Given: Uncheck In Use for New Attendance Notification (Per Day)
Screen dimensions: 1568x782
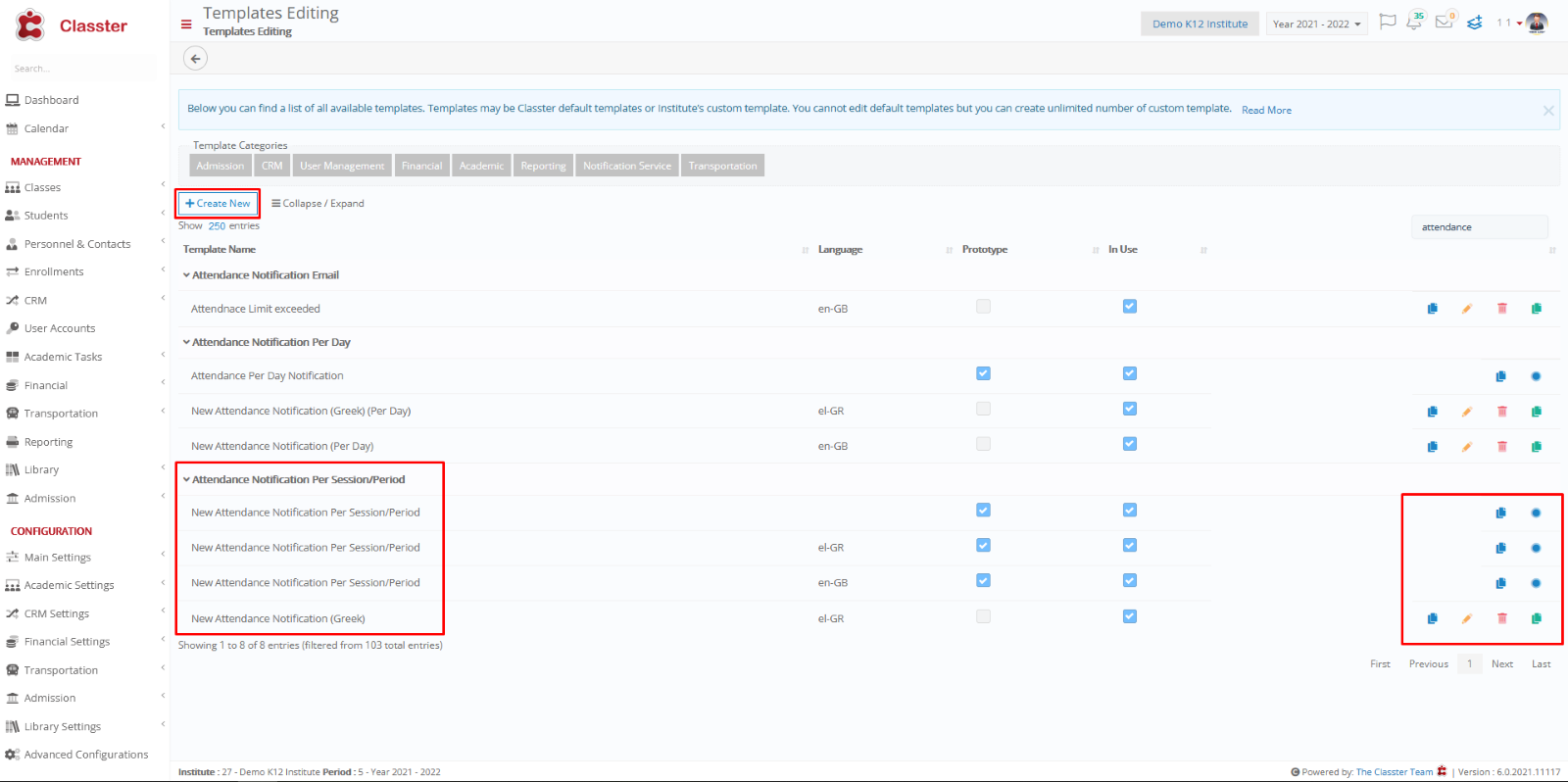Looking at the screenshot, I should pyautogui.click(x=1130, y=444).
